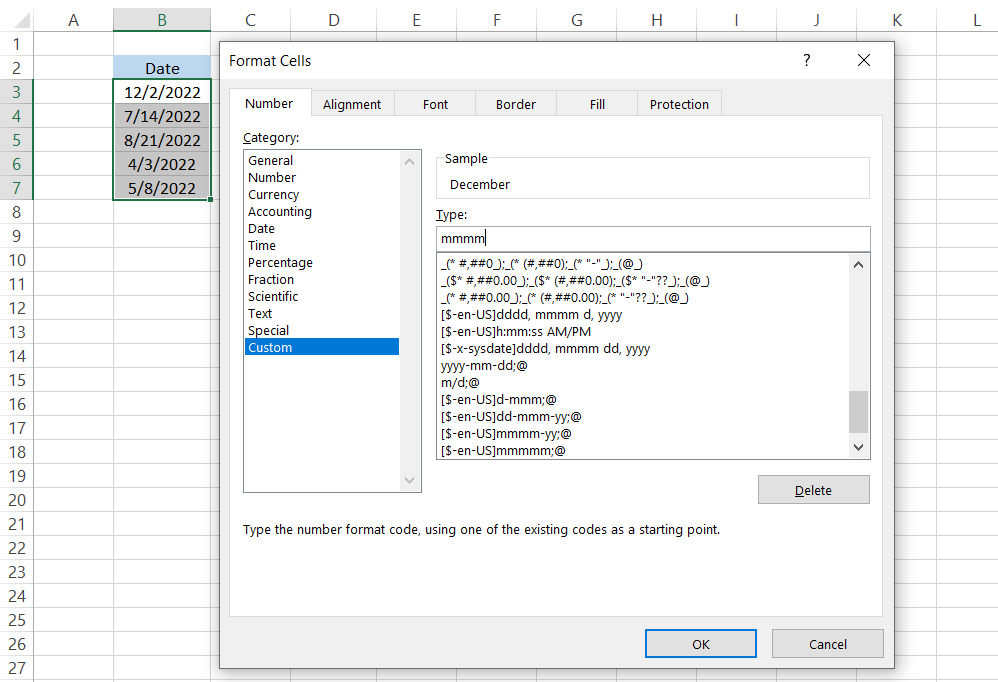Viewport: 998px width, 682px height.
Task: Click inside the Type input field
Action: [x=653, y=238]
